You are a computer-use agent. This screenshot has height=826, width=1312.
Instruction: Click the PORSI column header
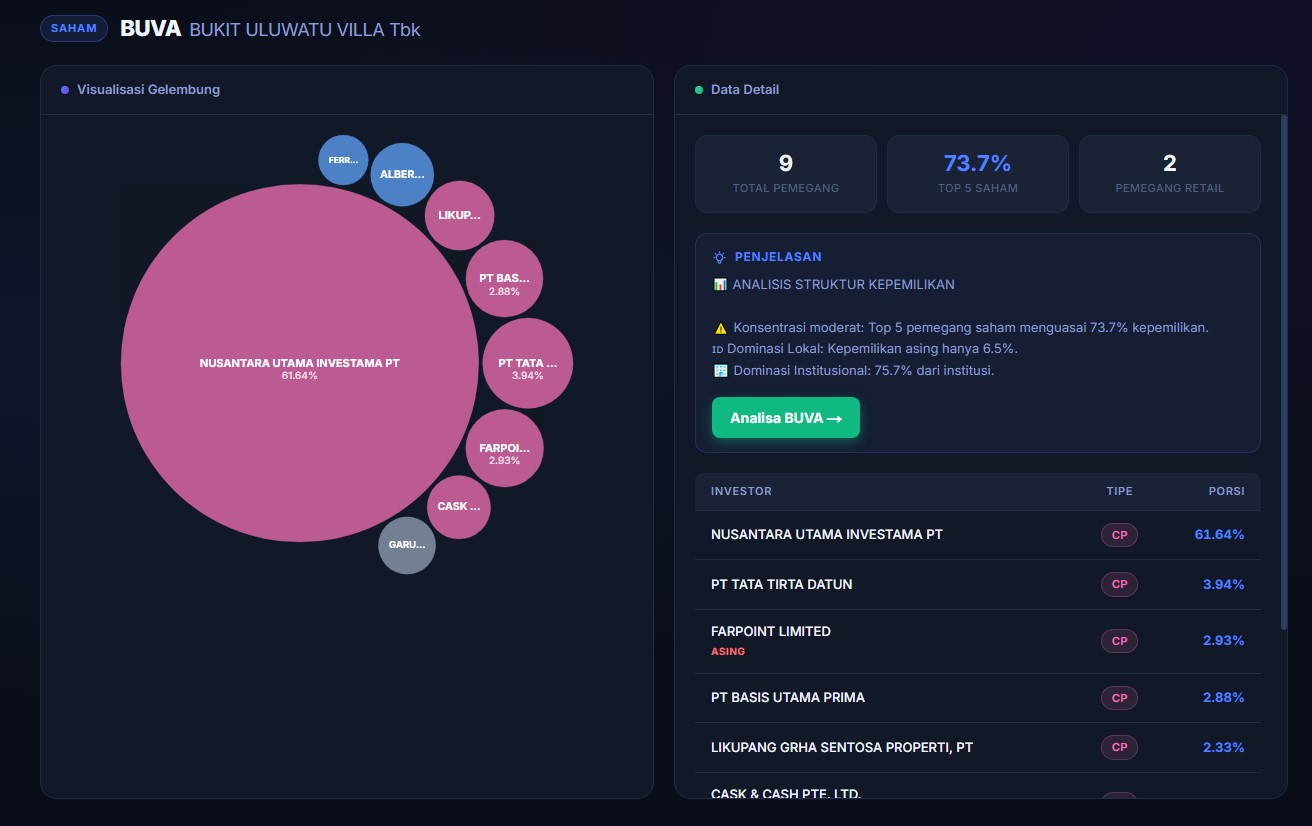coord(1226,491)
